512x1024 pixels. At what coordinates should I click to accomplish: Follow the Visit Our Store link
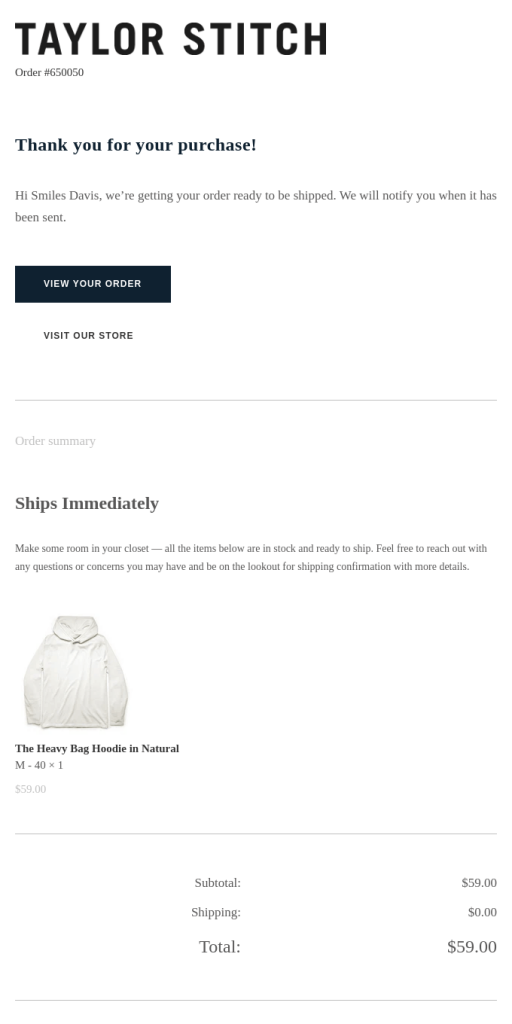88,336
